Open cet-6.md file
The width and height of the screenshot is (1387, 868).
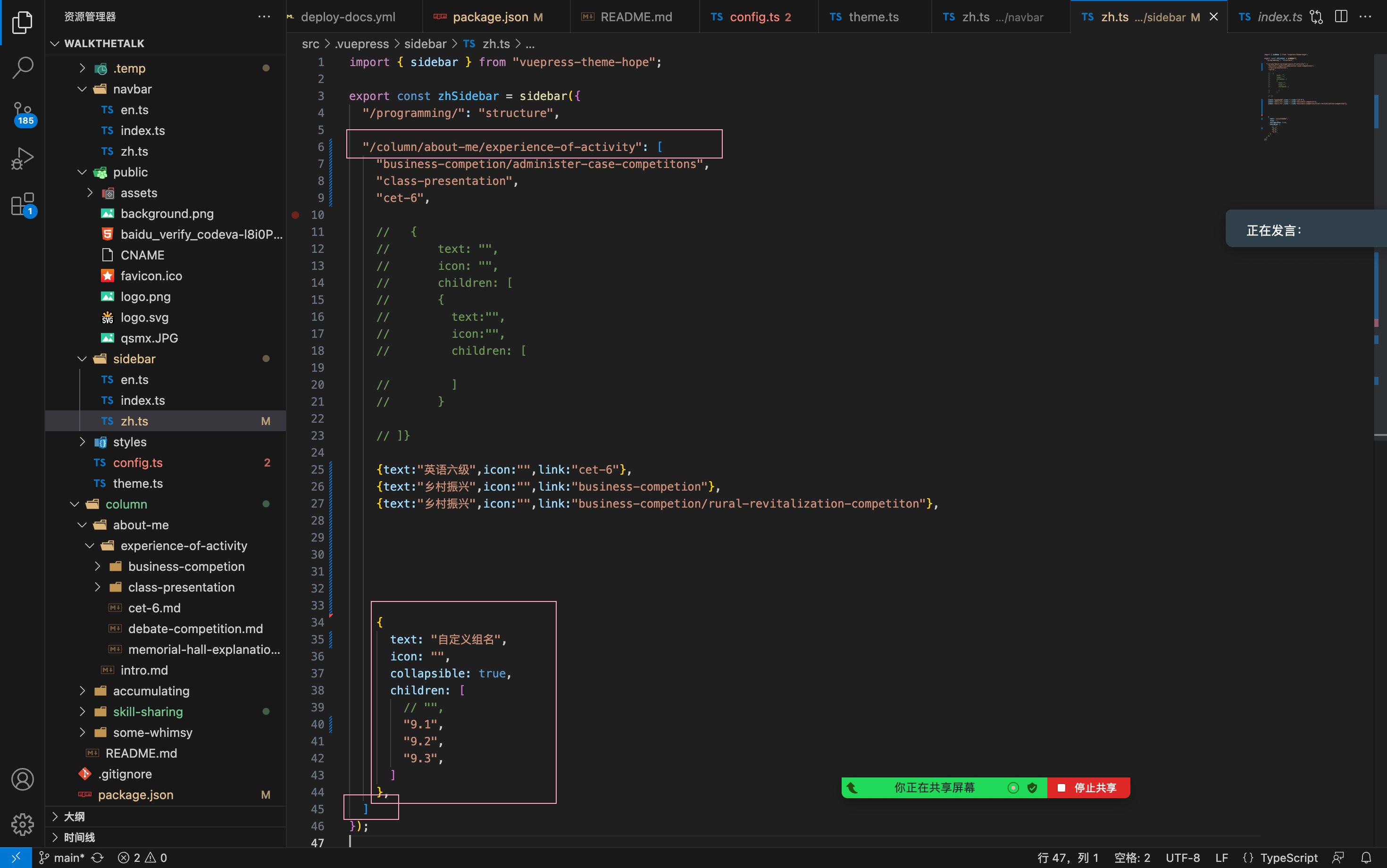coord(165,608)
